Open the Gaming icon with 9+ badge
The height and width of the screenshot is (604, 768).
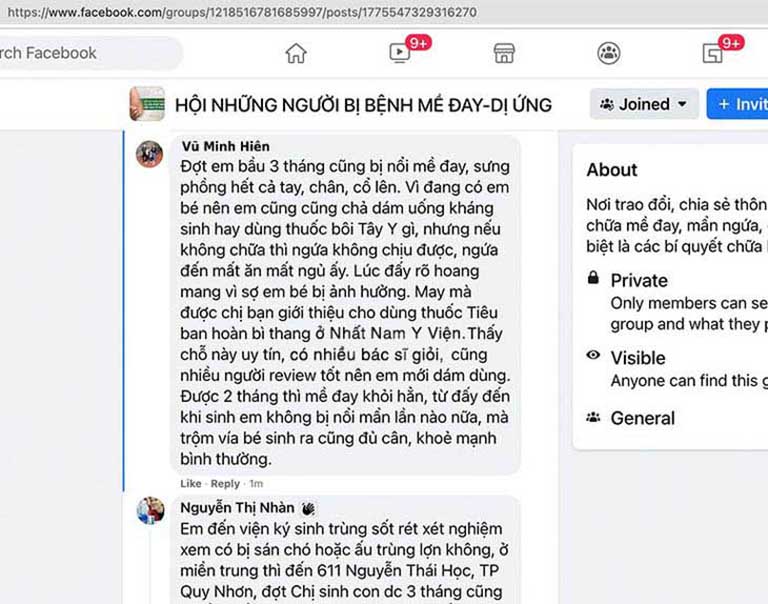tap(712, 53)
